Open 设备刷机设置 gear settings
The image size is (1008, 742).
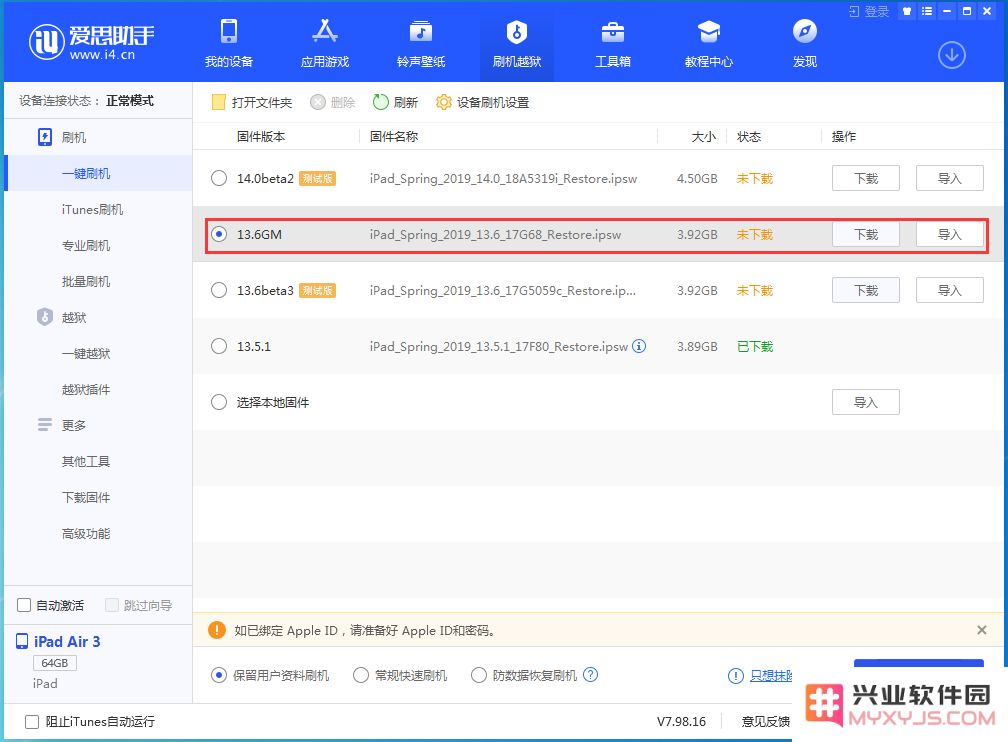pos(483,102)
